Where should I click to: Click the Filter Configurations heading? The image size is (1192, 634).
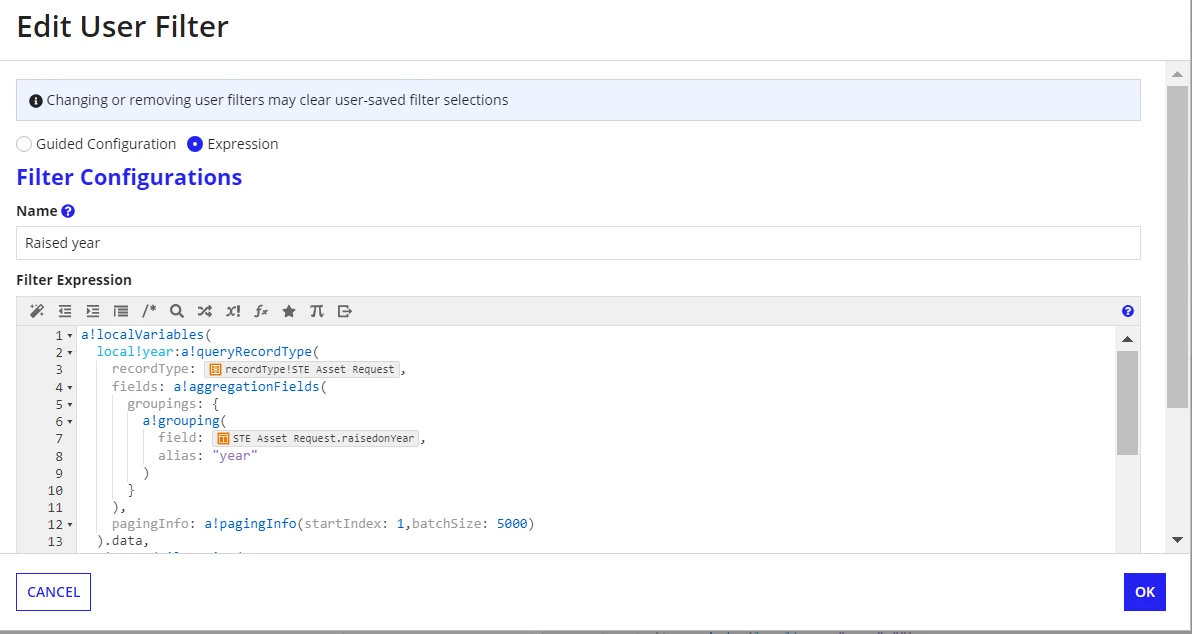[129, 177]
